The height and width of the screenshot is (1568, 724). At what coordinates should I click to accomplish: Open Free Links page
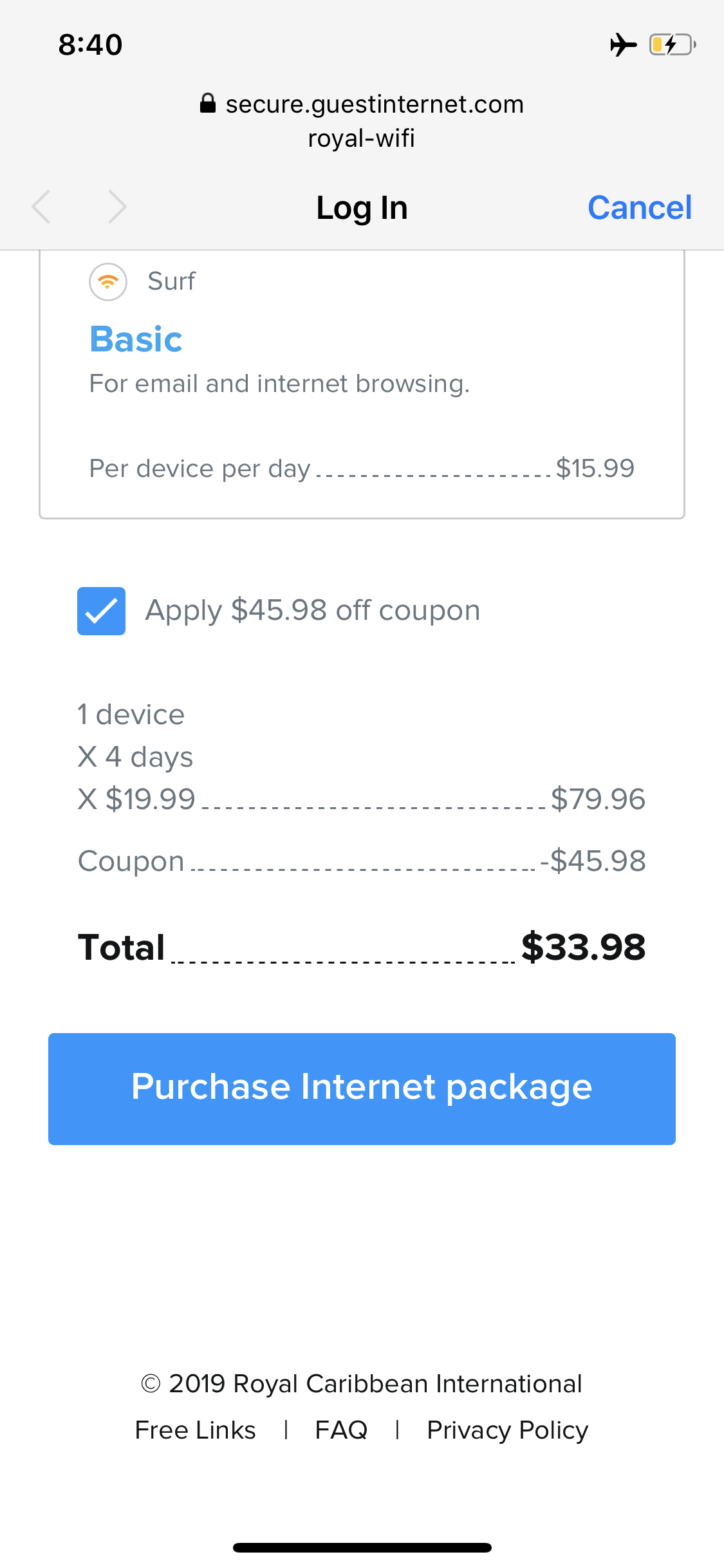pos(195,1430)
